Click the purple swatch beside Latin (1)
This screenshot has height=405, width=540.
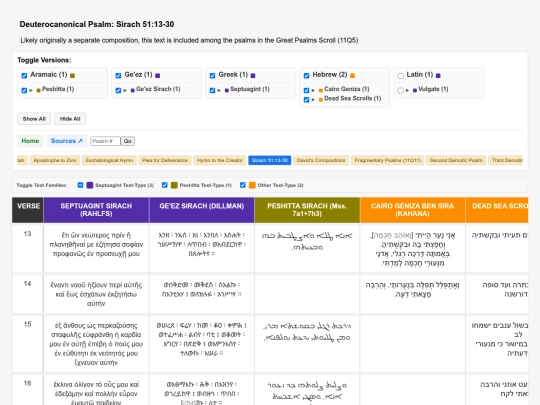(x=438, y=75)
